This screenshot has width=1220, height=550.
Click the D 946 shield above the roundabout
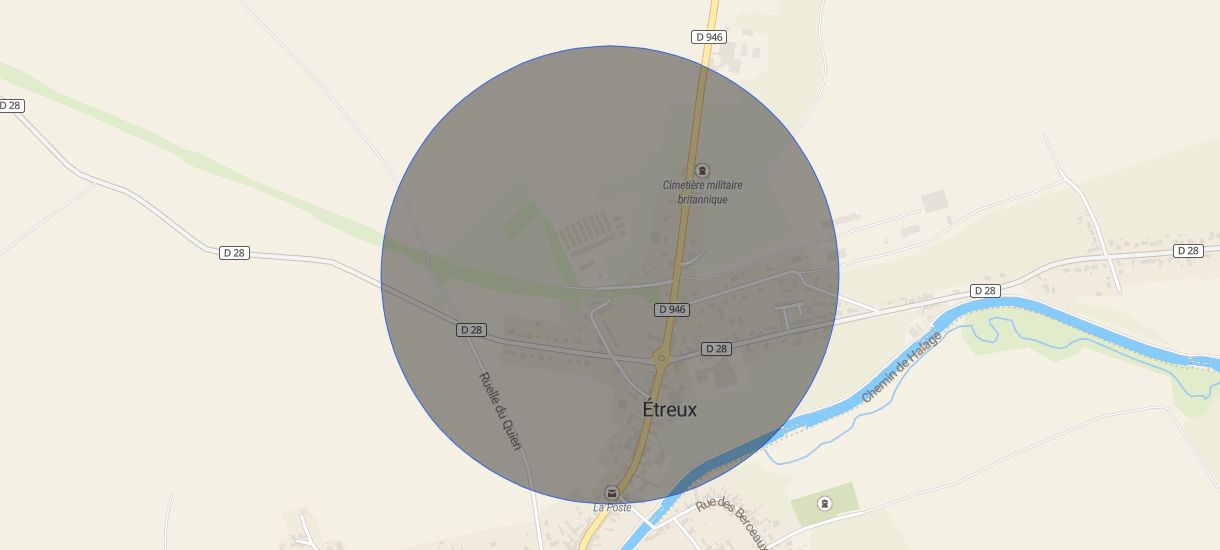(x=672, y=310)
